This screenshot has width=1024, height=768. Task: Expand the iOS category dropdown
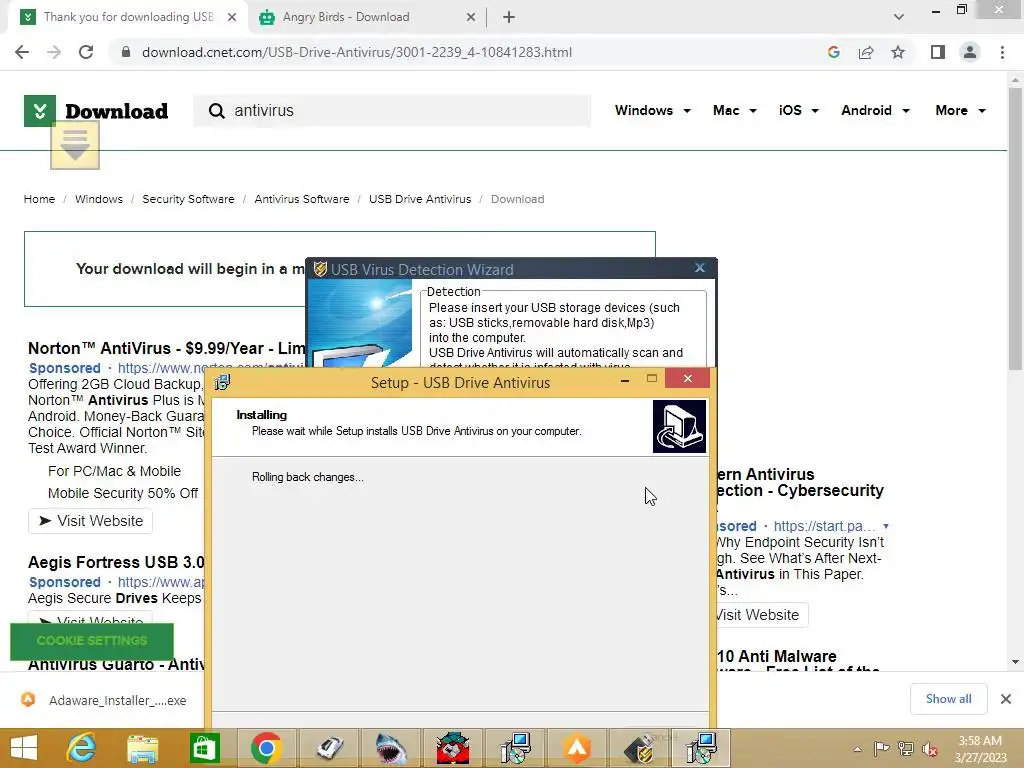click(x=798, y=110)
